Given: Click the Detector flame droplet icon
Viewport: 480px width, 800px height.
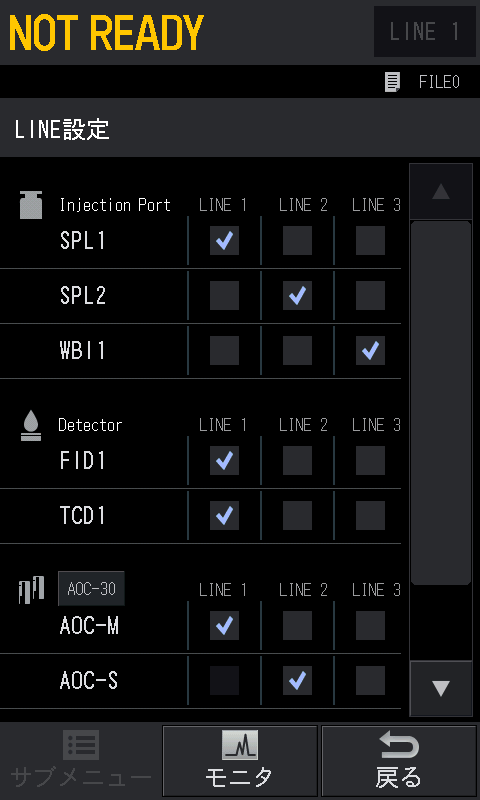Looking at the screenshot, I should 32,426.
